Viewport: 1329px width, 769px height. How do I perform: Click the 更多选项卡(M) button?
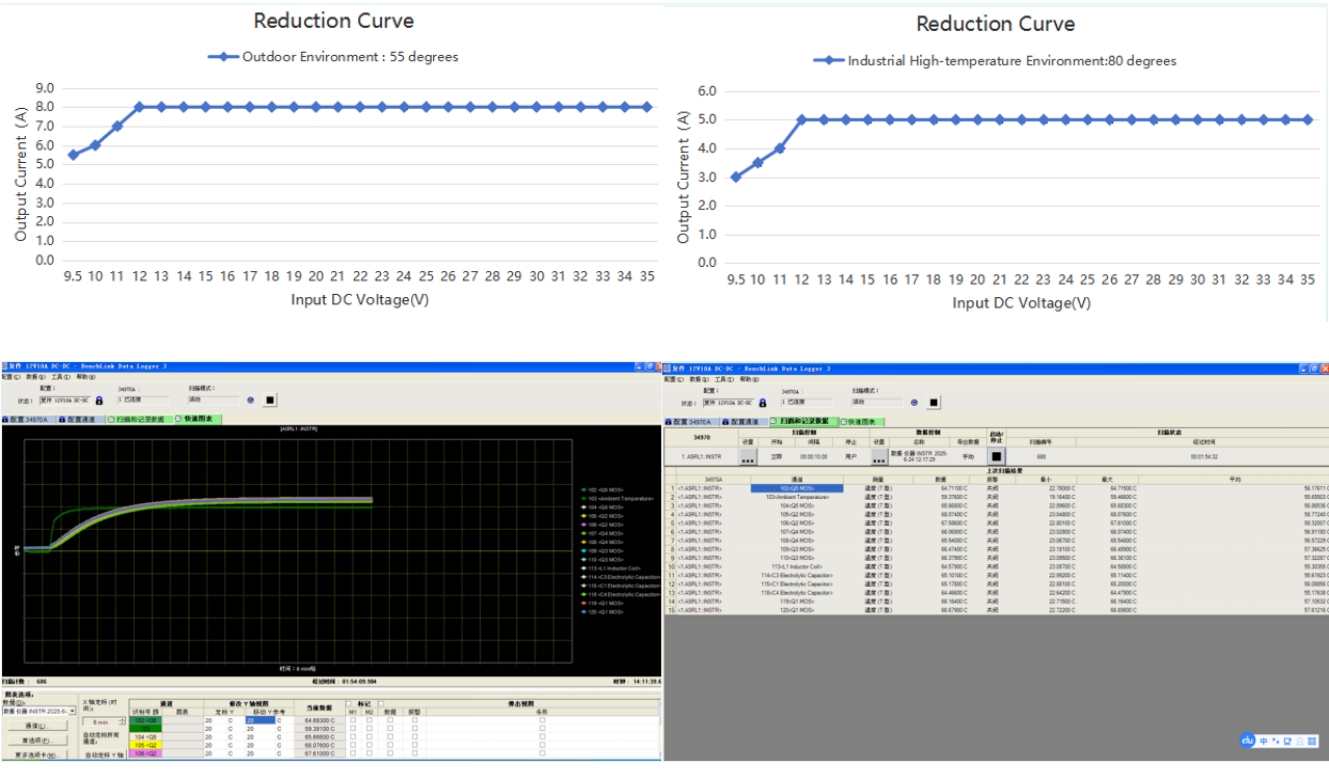point(39,755)
